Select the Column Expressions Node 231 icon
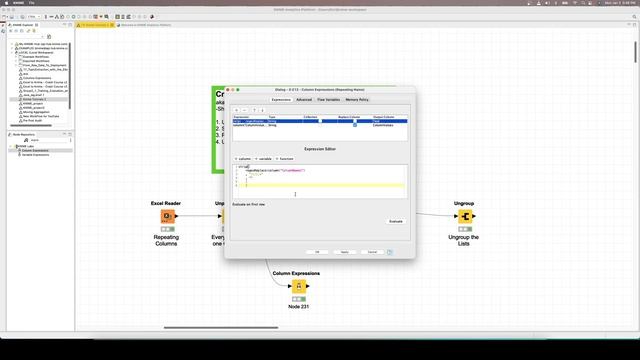 [299, 286]
